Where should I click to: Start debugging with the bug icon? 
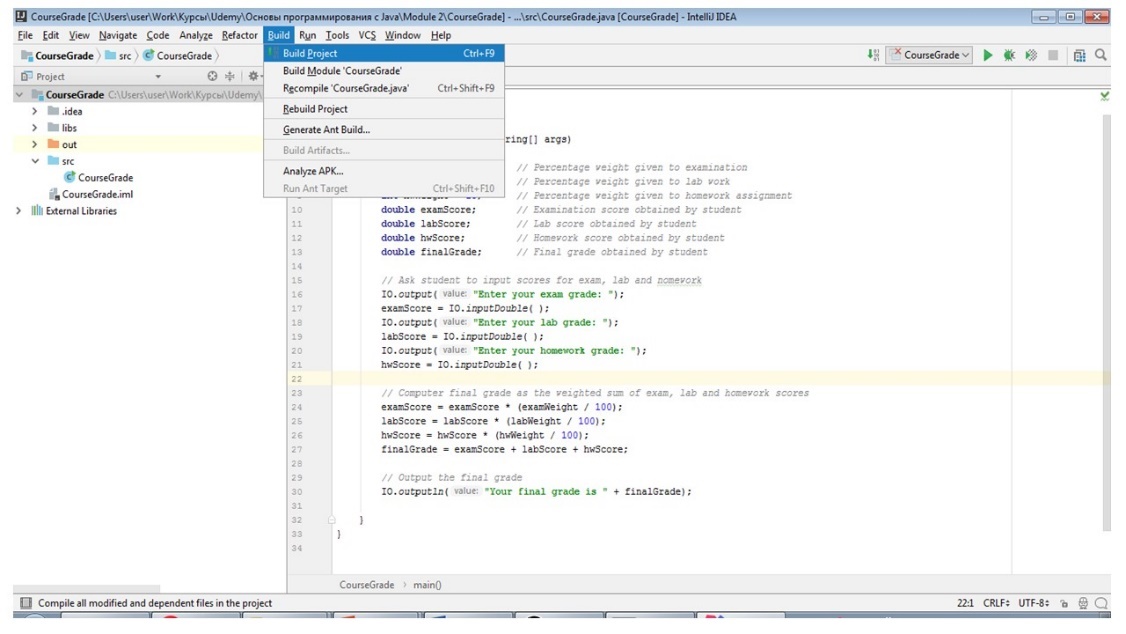pos(1009,55)
